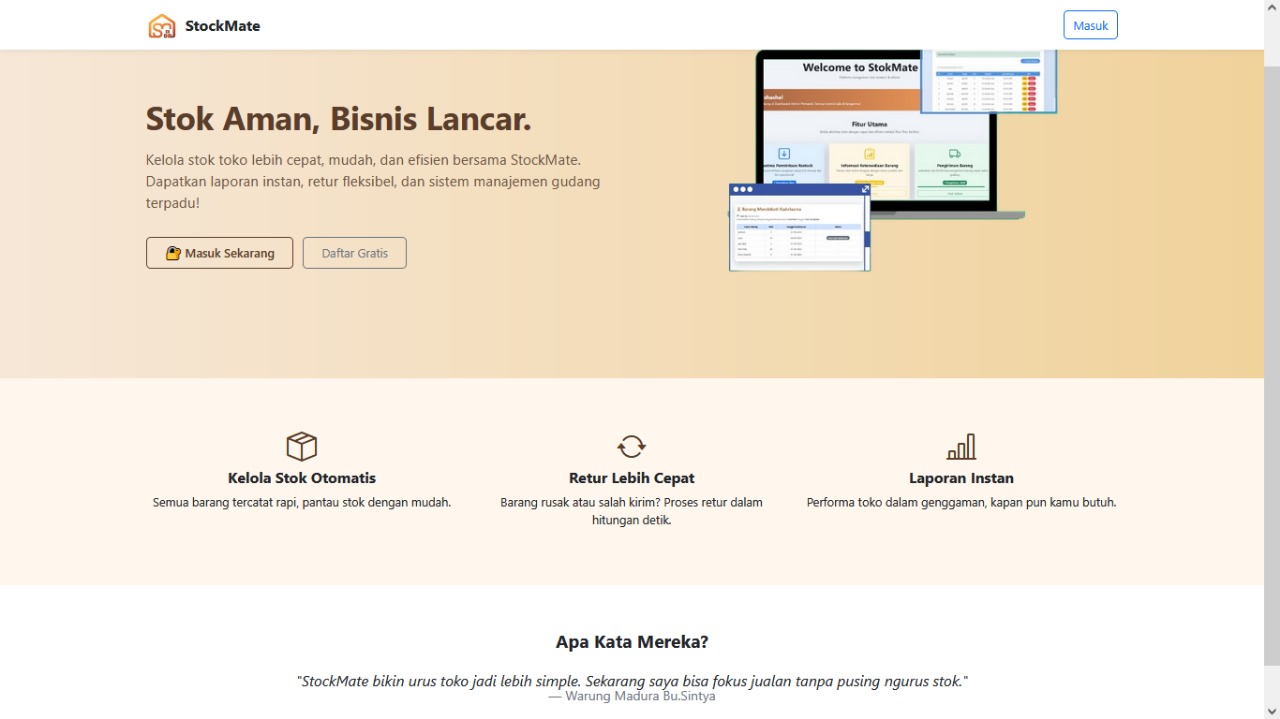Click the Stok Aman, Bisnis Lancar headline

tap(338, 119)
